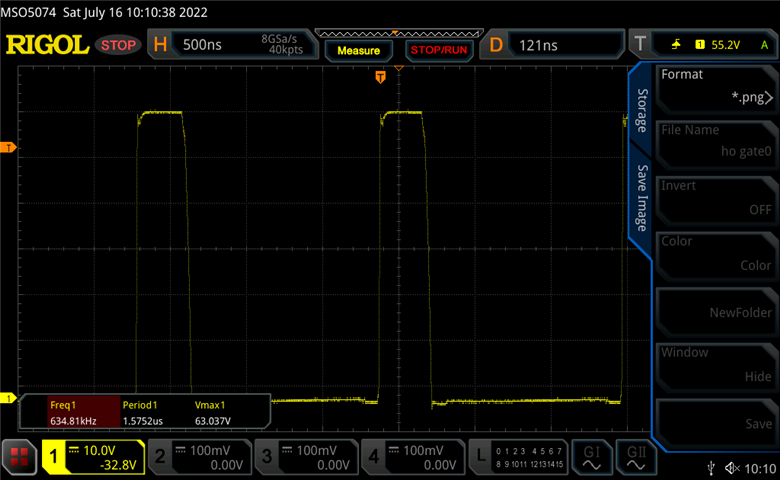Toggle channel 2 on
Image resolution: width=780 pixels, height=480 pixels.
pos(200,457)
